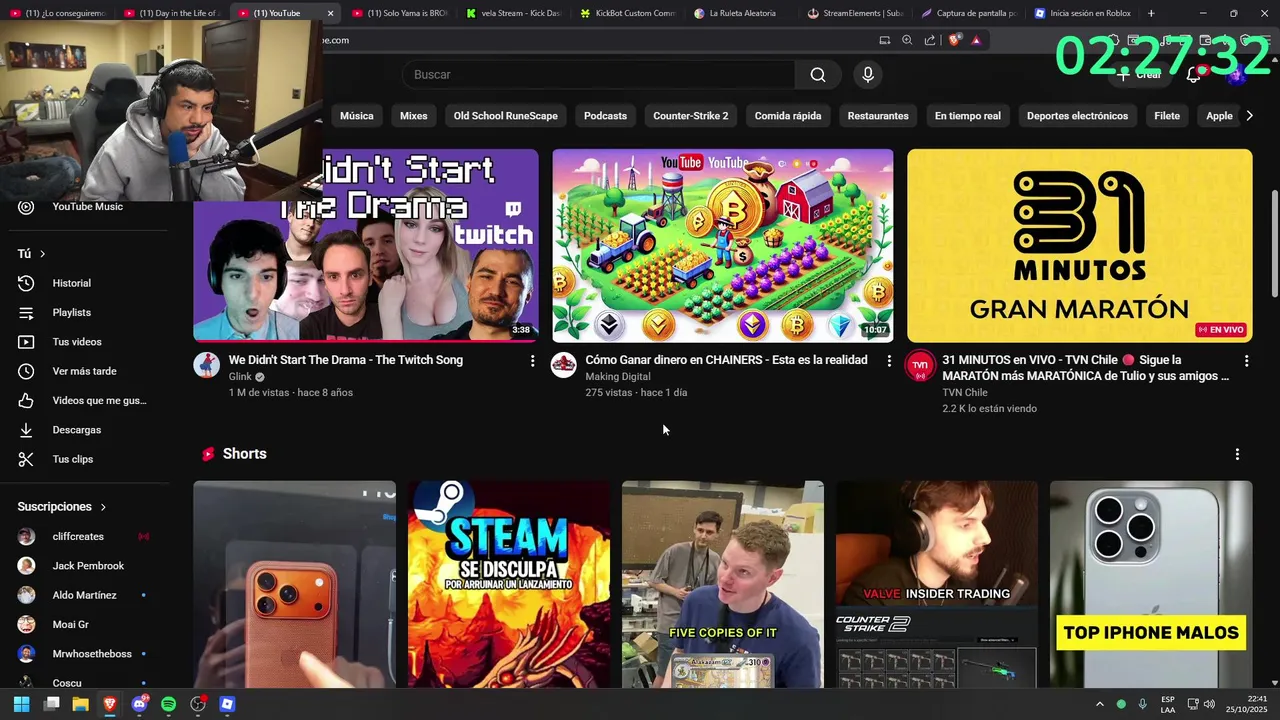The image size is (1280, 720).
Task: Click the TVN Chile channel avatar
Action: 920,365
